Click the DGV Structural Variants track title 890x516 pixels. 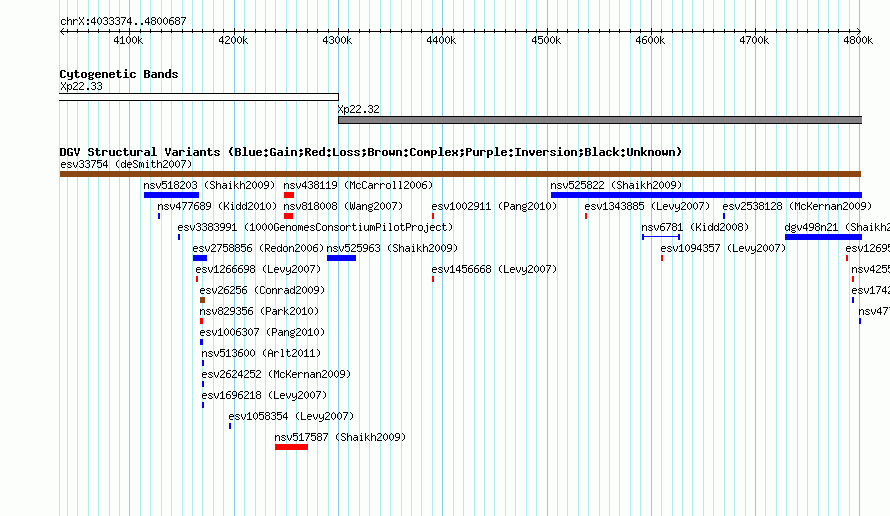(x=371, y=152)
